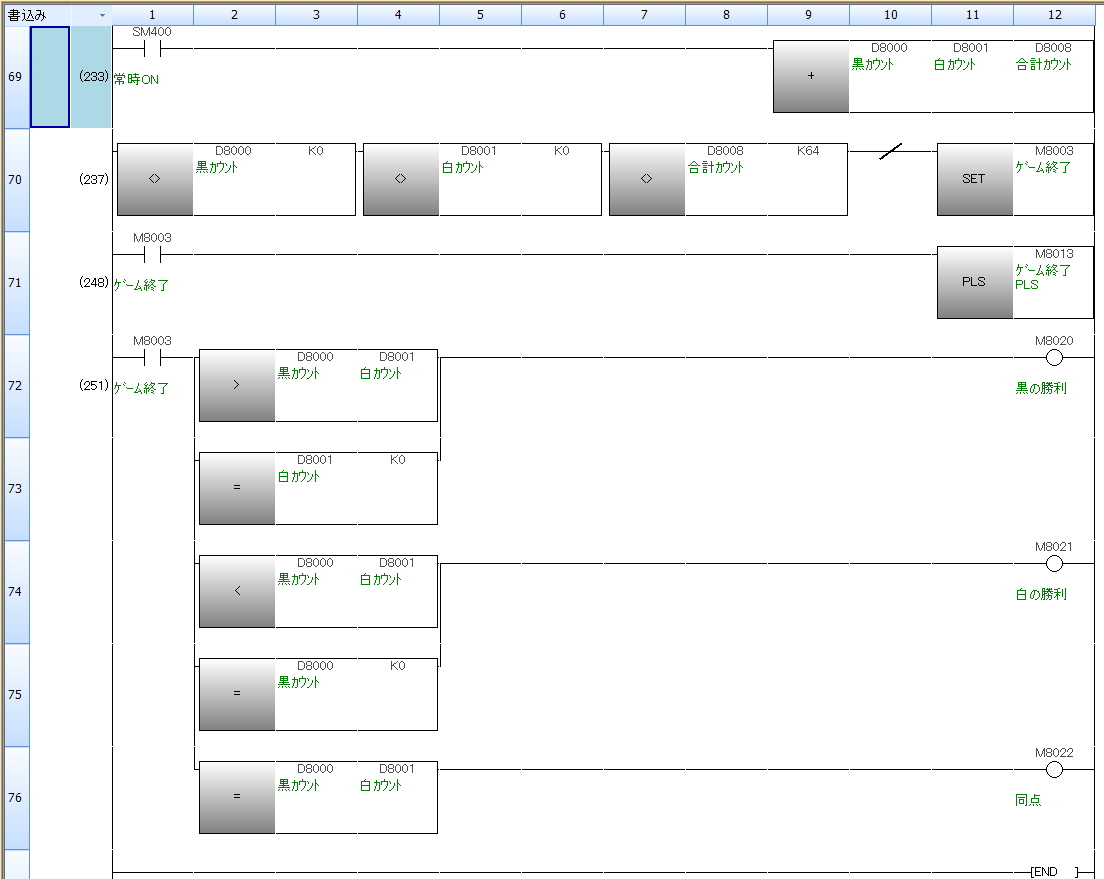Click row header 70
Image resolution: width=1104 pixels, height=879 pixels.
click(x=15, y=180)
